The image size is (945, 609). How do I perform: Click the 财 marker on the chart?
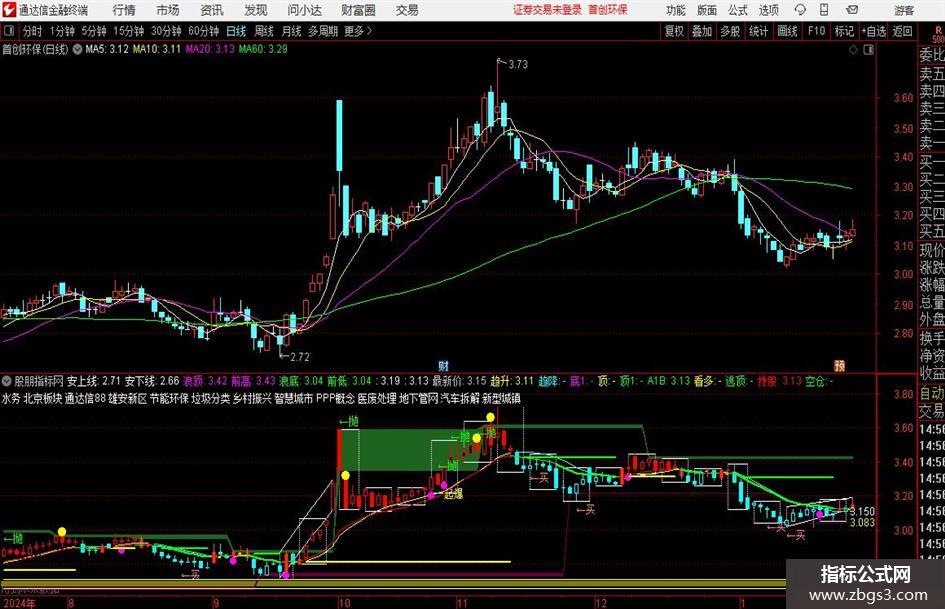(x=444, y=365)
